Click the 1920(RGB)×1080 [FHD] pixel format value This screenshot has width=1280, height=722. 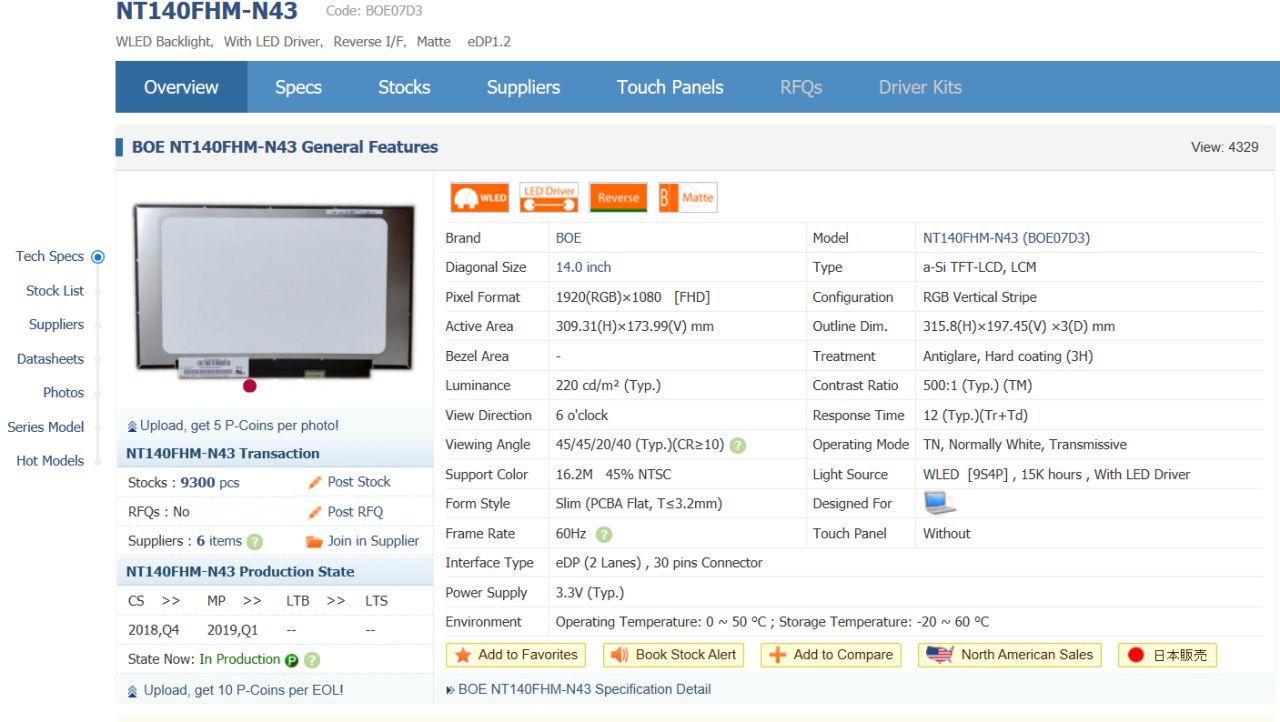(x=633, y=297)
